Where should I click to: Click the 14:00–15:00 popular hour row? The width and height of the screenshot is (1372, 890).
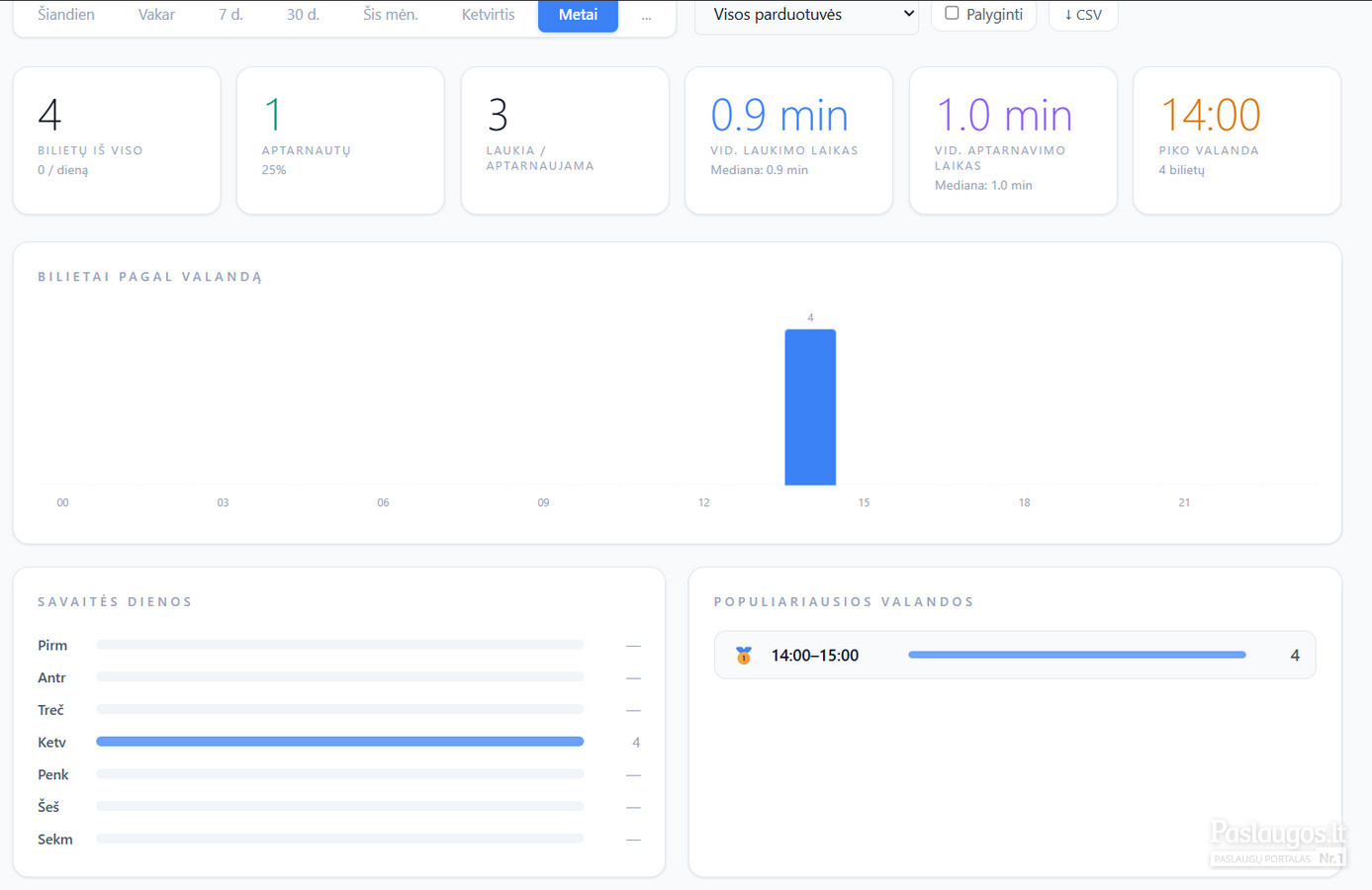coord(1015,655)
